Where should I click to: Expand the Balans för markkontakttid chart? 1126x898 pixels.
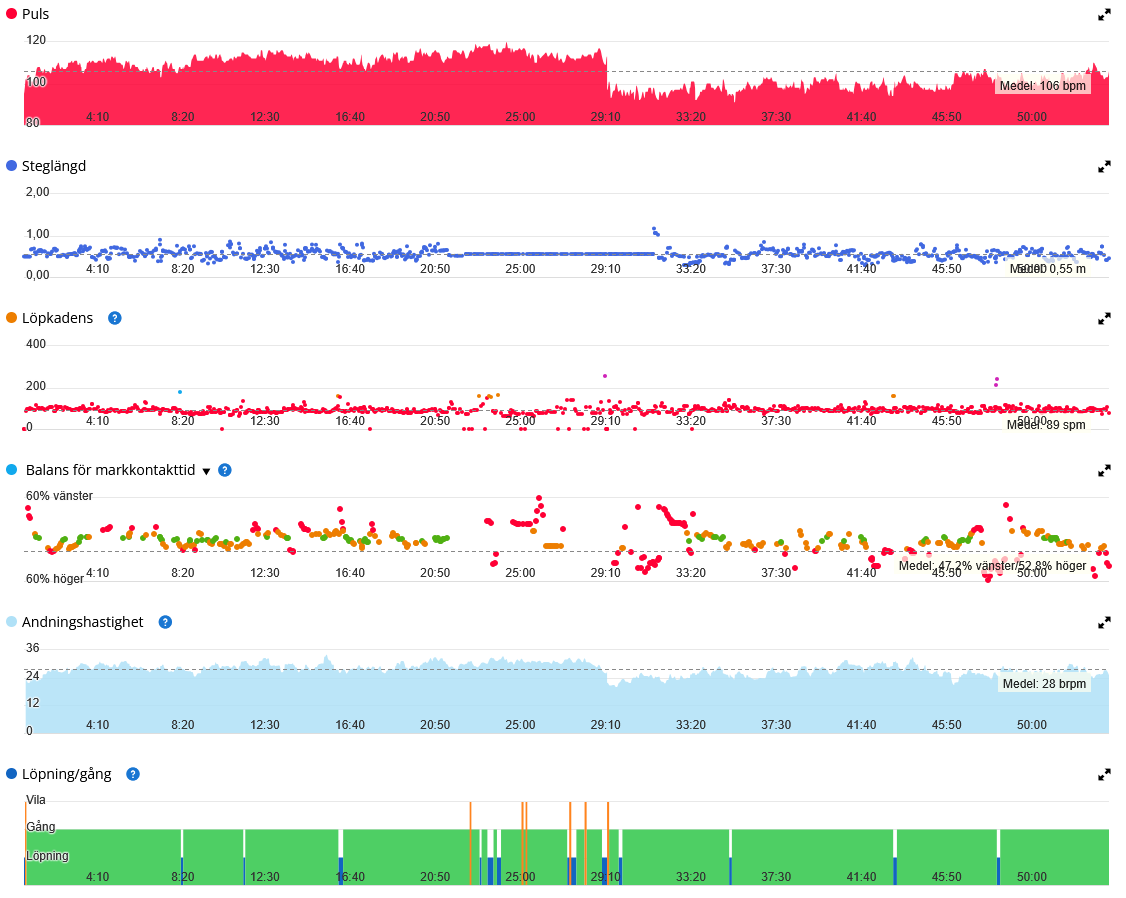point(1104,471)
